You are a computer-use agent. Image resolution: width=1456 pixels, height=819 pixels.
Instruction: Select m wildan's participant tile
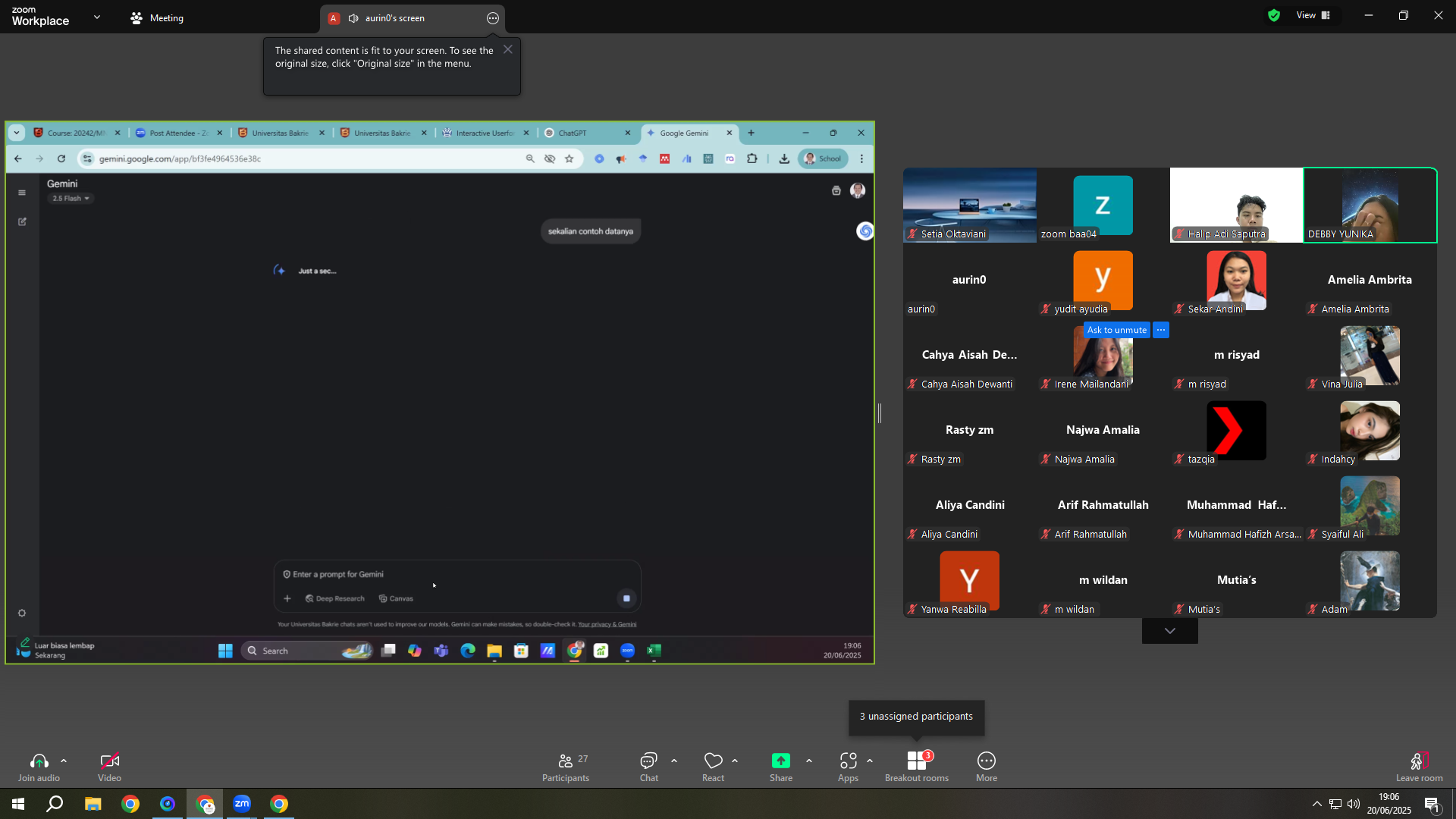1103,580
